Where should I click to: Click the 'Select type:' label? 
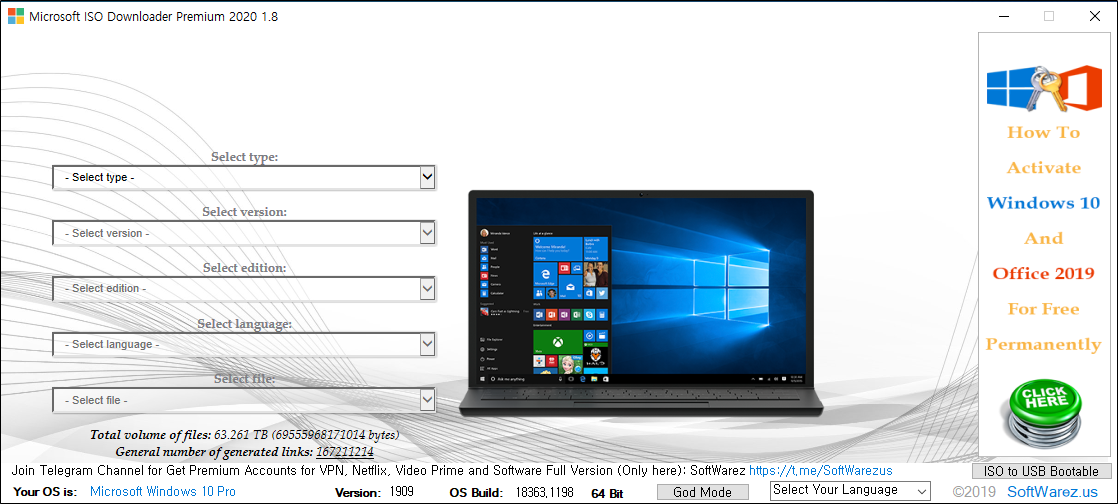[245, 157]
